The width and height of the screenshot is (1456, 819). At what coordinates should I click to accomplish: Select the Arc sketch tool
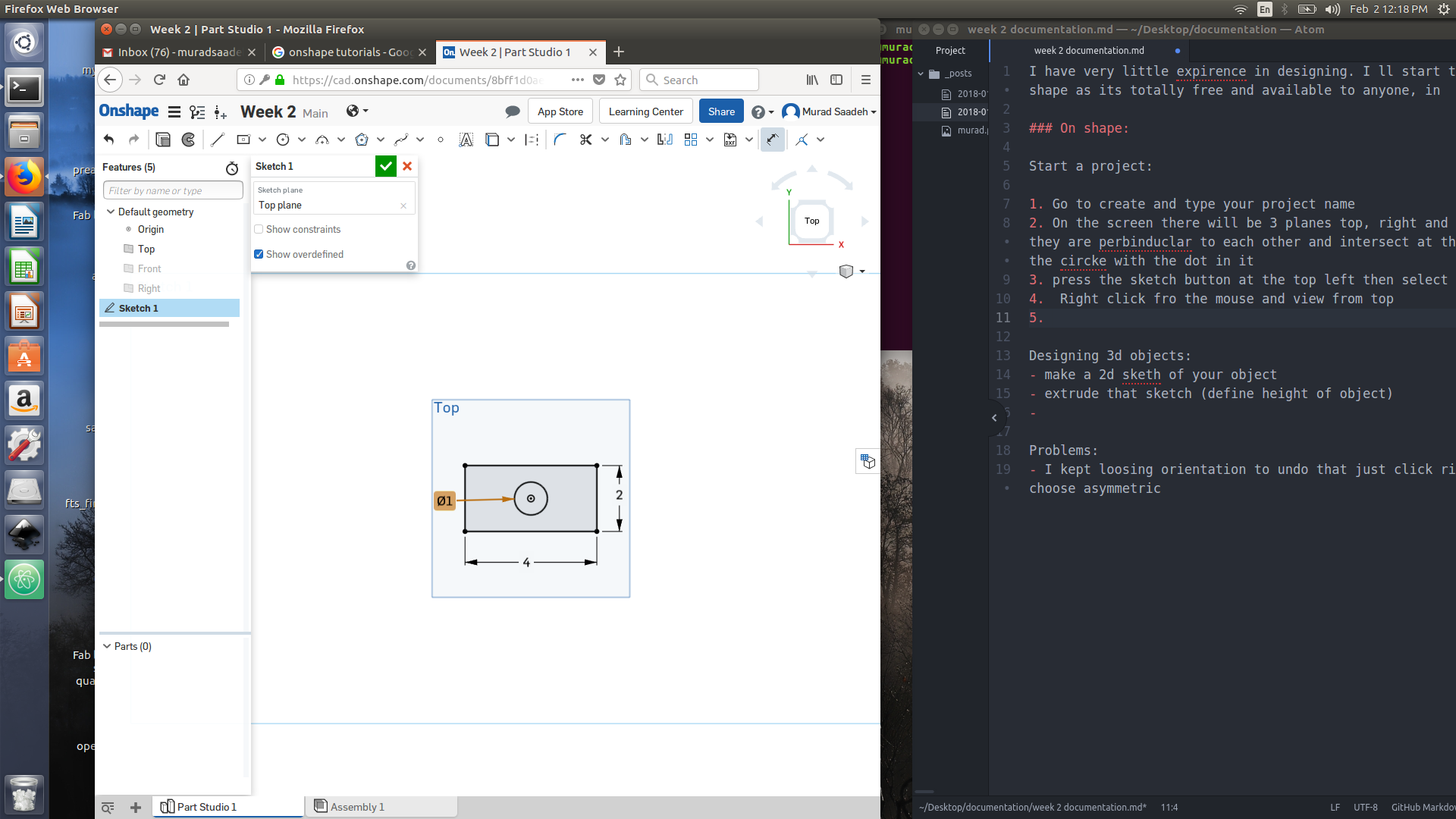pyautogui.click(x=322, y=140)
